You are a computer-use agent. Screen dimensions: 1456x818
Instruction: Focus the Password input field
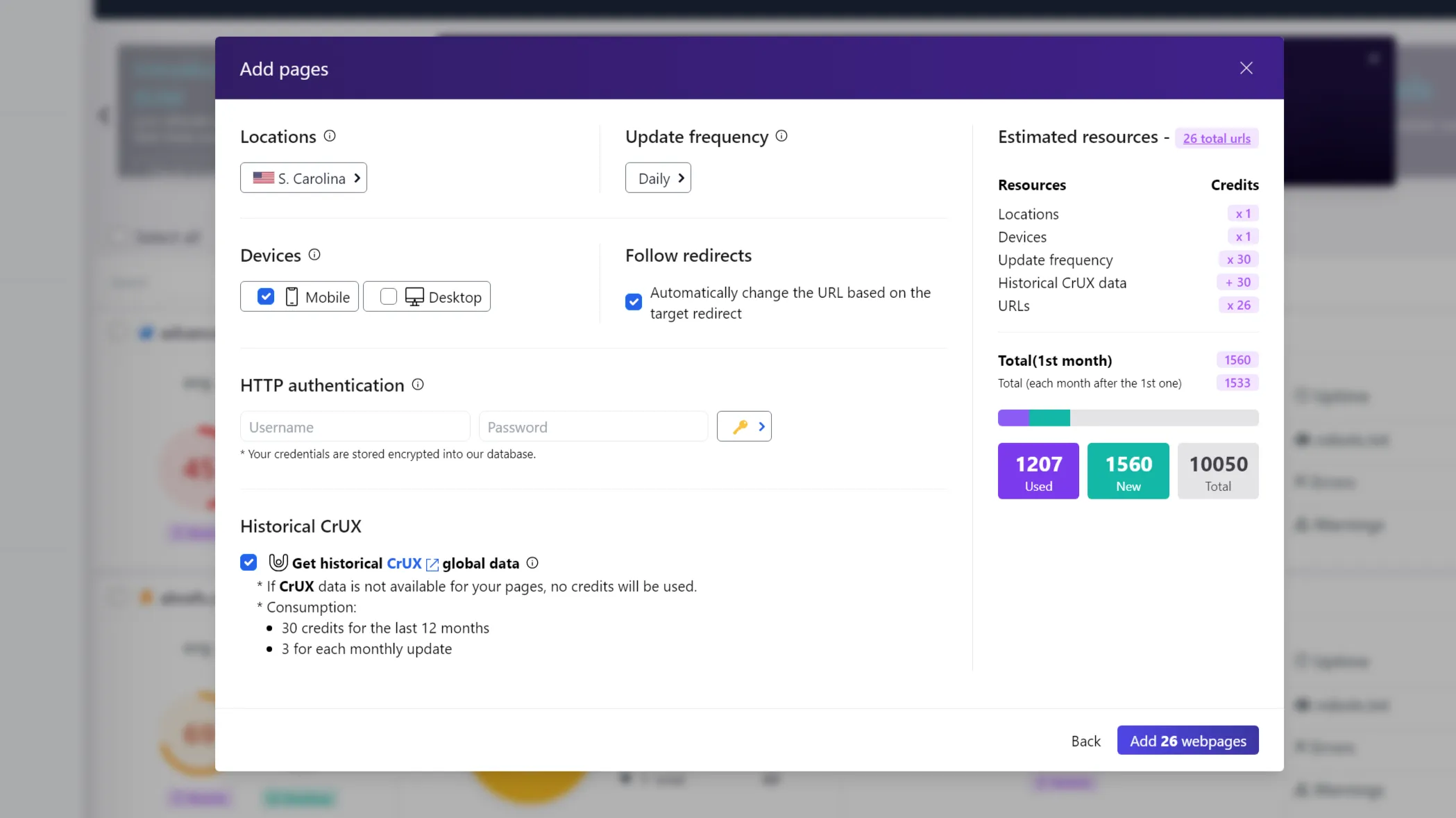pyautogui.click(x=593, y=427)
